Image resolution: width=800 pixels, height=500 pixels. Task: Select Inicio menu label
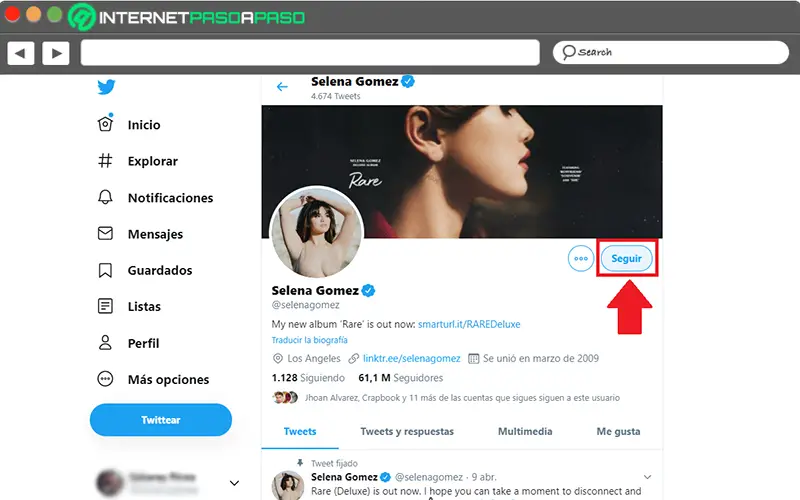(x=144, y=124)
